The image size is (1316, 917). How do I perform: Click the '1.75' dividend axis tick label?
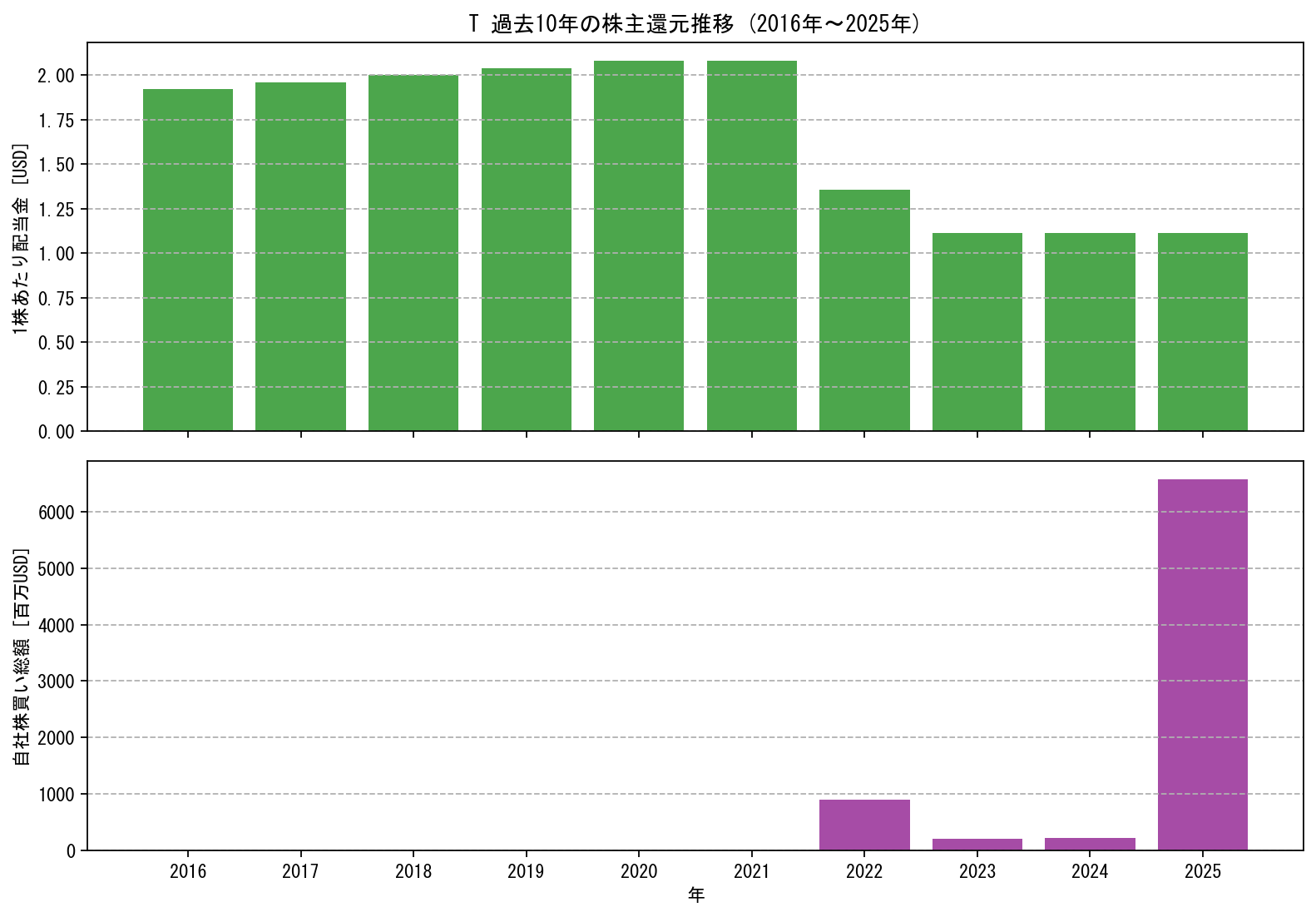pyautogui.click(x=57, y=121)
